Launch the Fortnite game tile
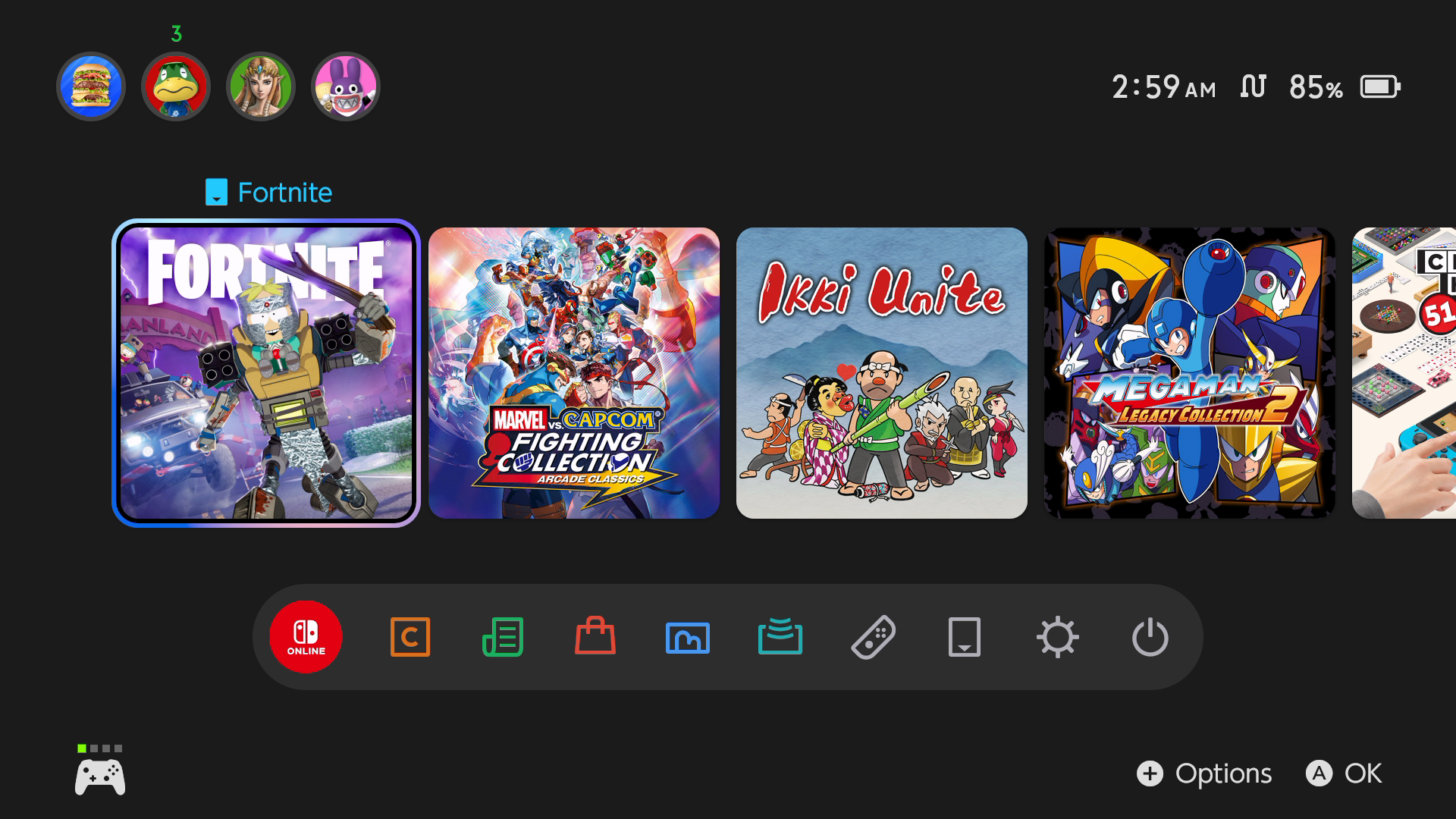This screenshot has width=1456, height=819. (266, 373)
